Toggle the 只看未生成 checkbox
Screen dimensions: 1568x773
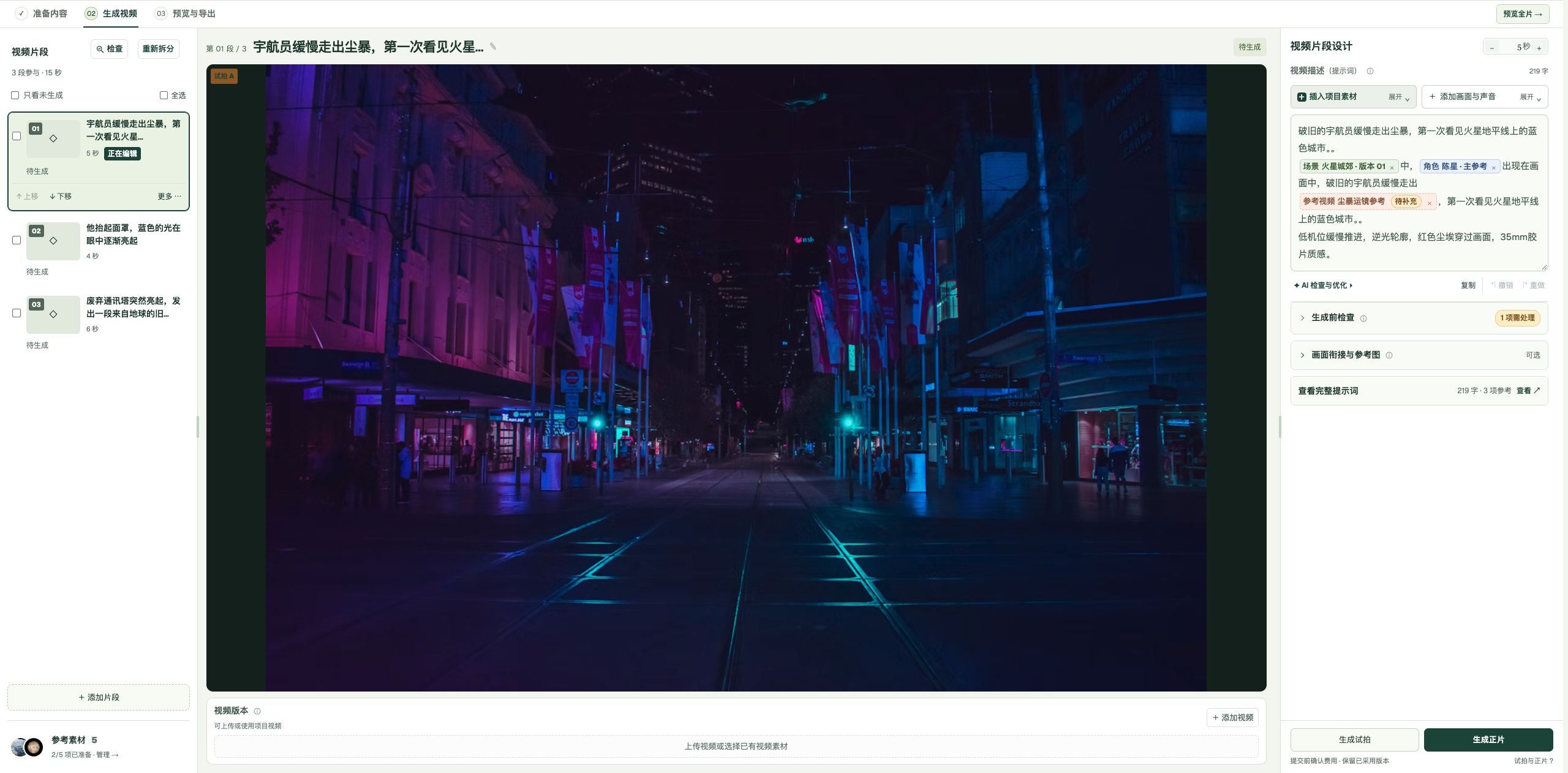coord(15,95)
